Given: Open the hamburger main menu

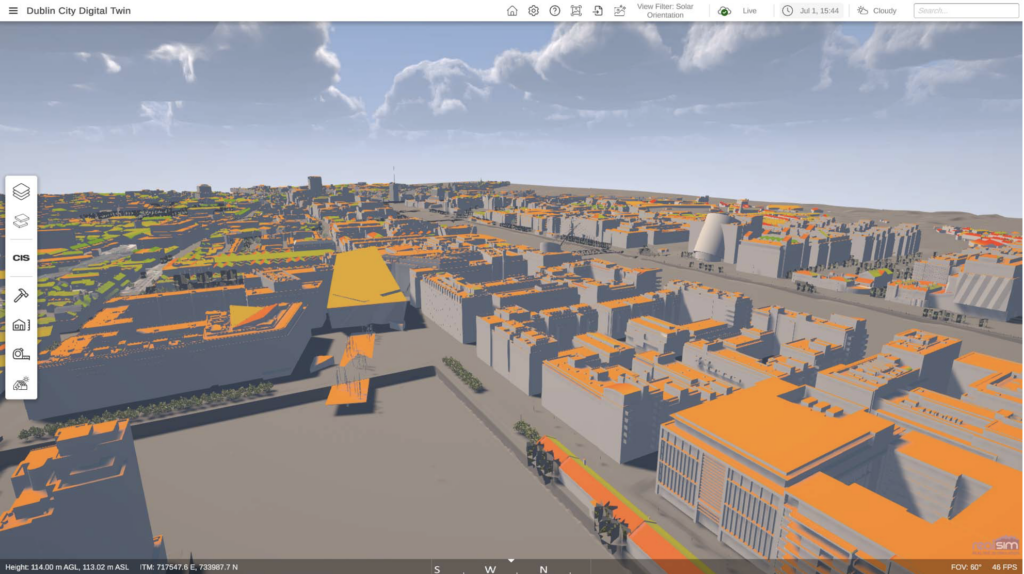Looking at the screenshot, I should (x=13, y=10).
